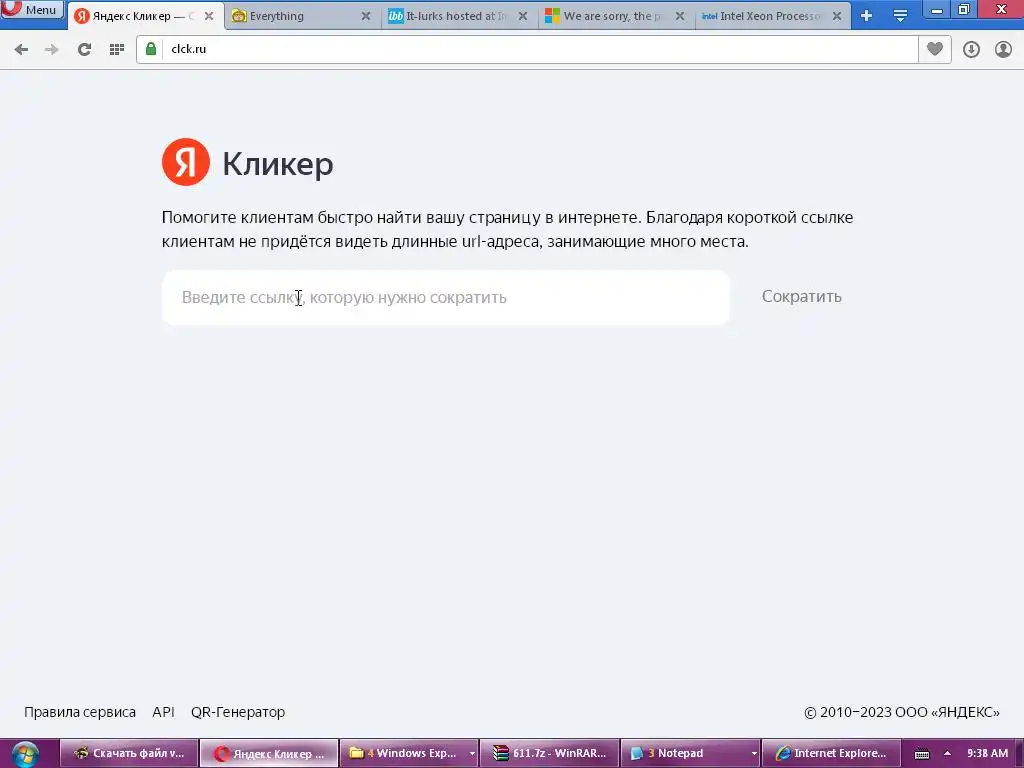The width and height of the screenshot is (1024, 768).
Task: Switch to Internet Explorer taskbar window
Action: click(831, 754)
